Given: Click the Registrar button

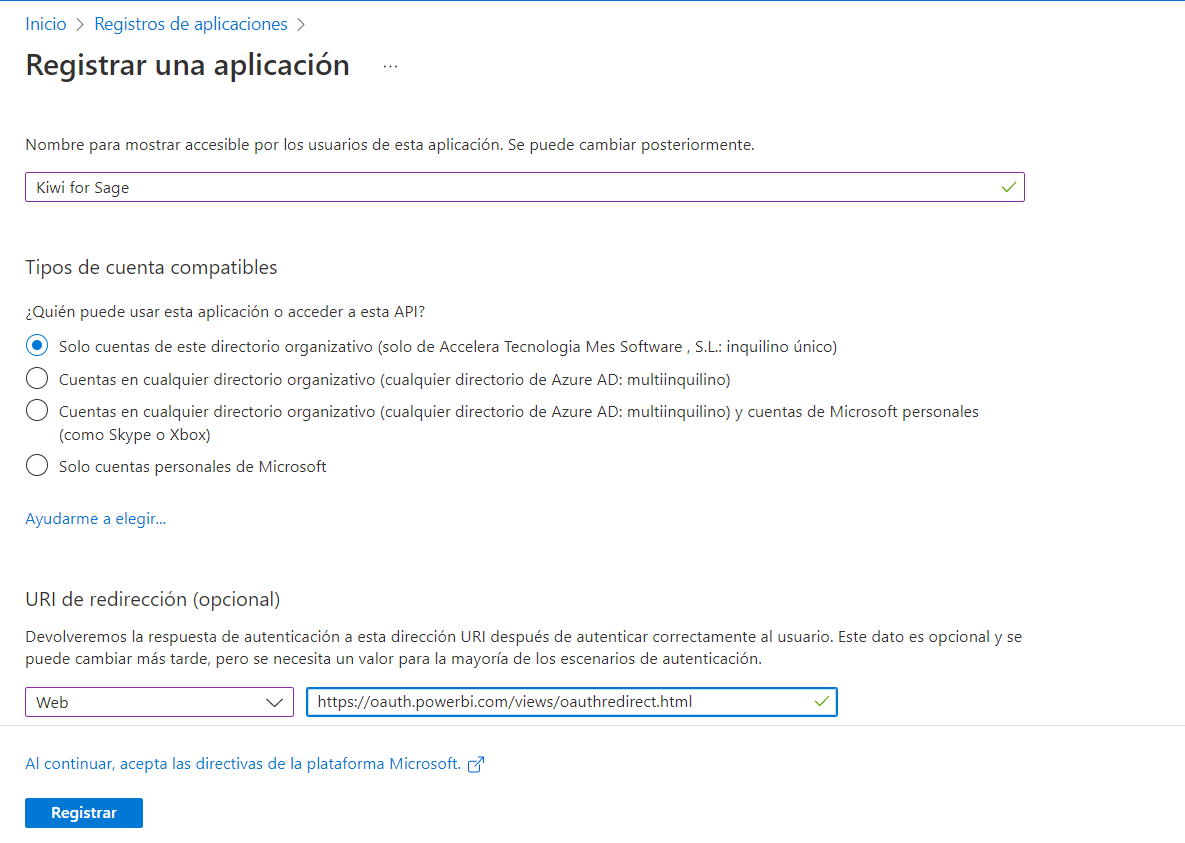Looking at the screenshot, I should 84,813.
